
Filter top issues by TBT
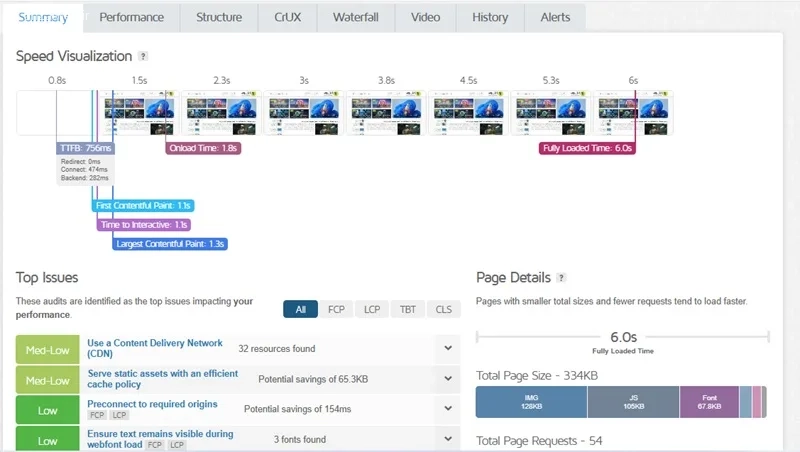pyautogui.click(x=408, y=309)
